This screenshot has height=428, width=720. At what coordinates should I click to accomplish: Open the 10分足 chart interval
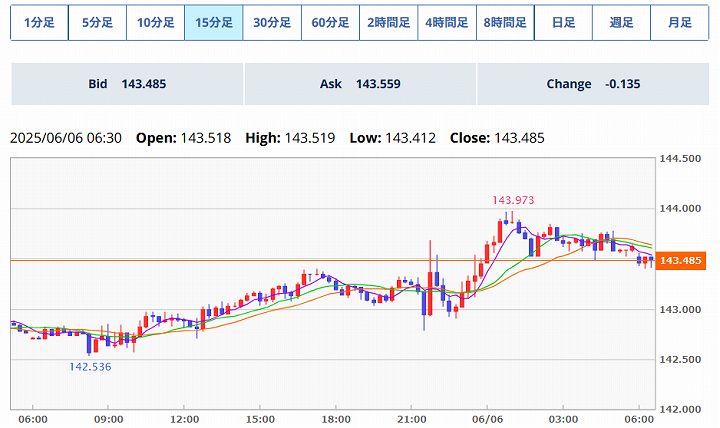(155, 22)
